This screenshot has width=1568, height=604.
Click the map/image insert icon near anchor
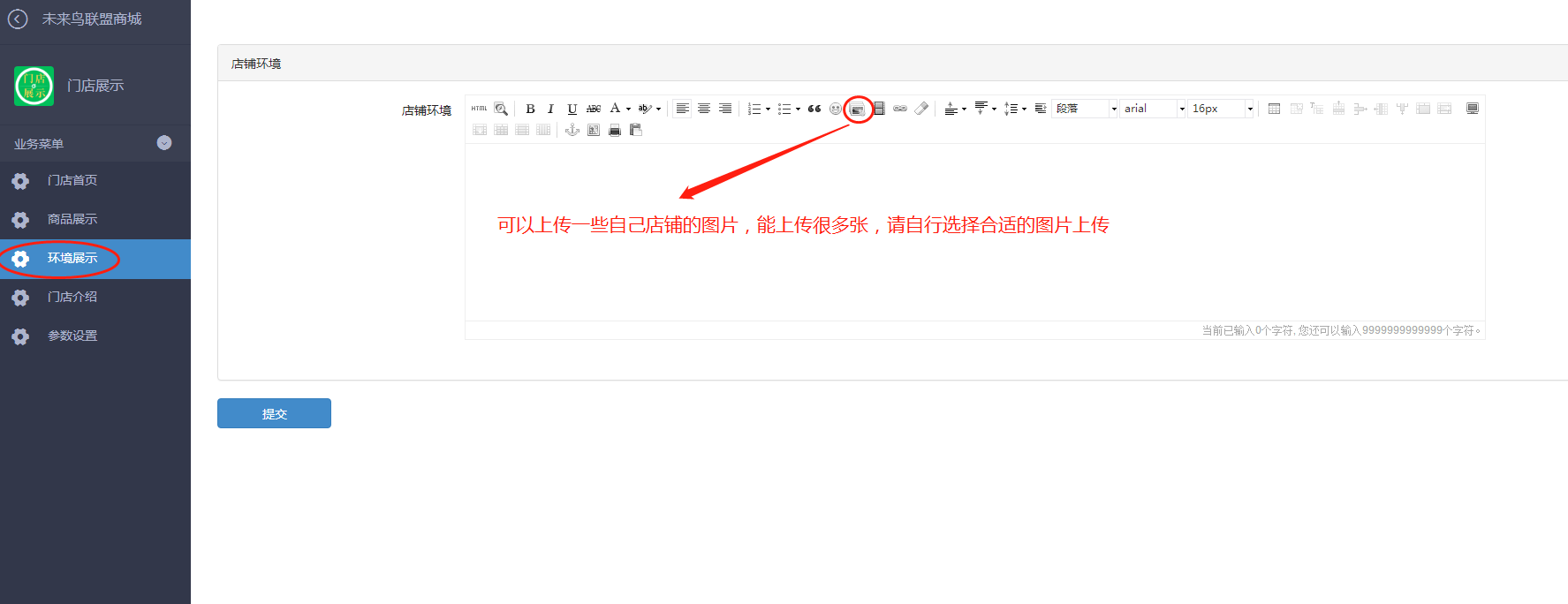coord(594,130)
